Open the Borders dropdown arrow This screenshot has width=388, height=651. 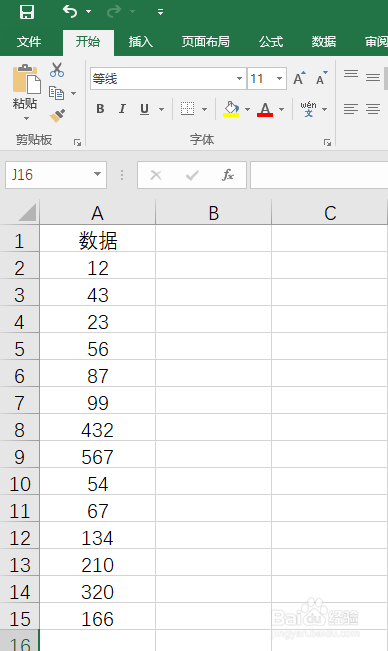(204, 109)
